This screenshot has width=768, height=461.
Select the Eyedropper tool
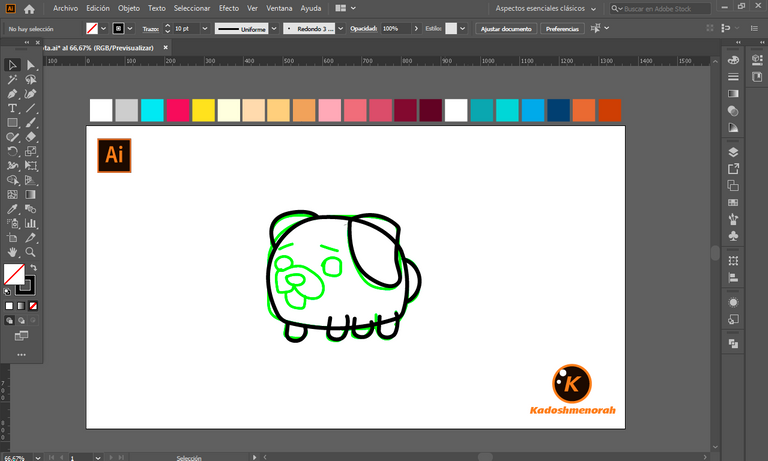coord(12,209)
